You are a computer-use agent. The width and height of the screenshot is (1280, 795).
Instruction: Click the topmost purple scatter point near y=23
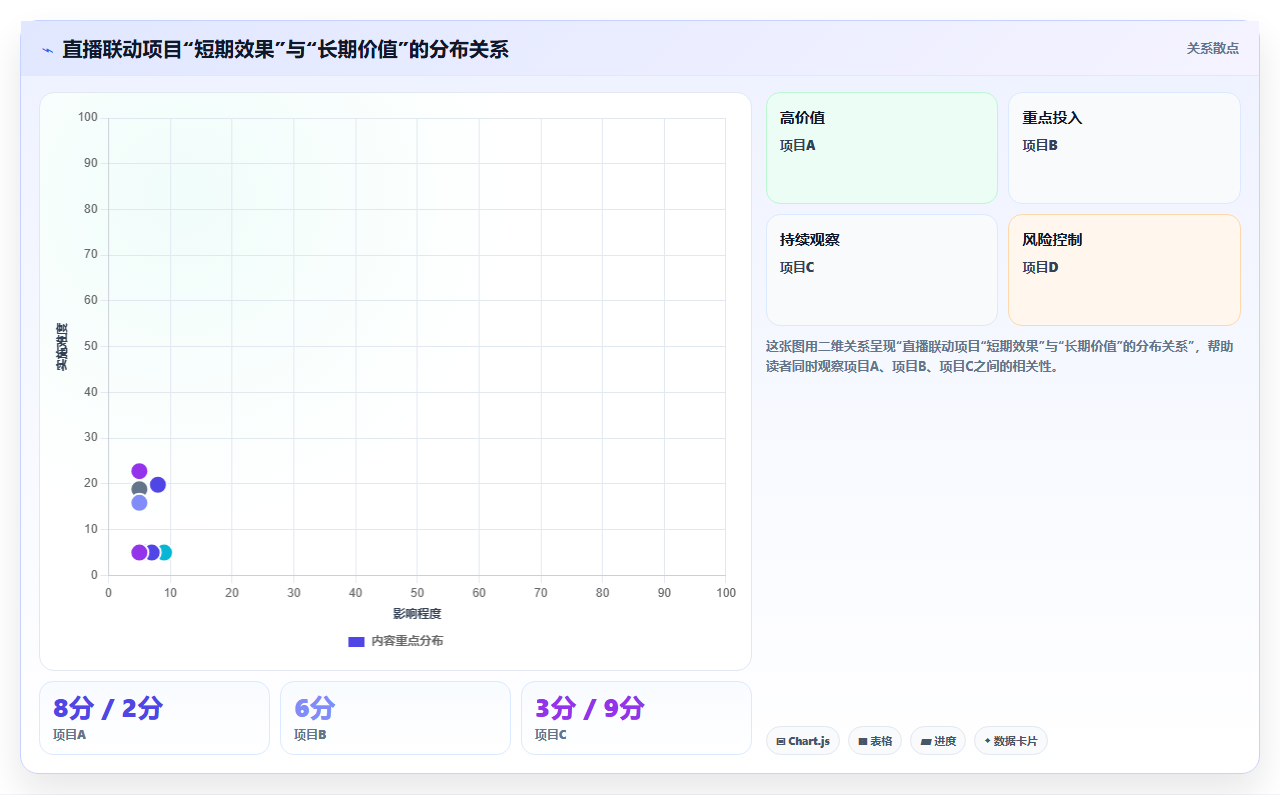[x=139, y=471]
